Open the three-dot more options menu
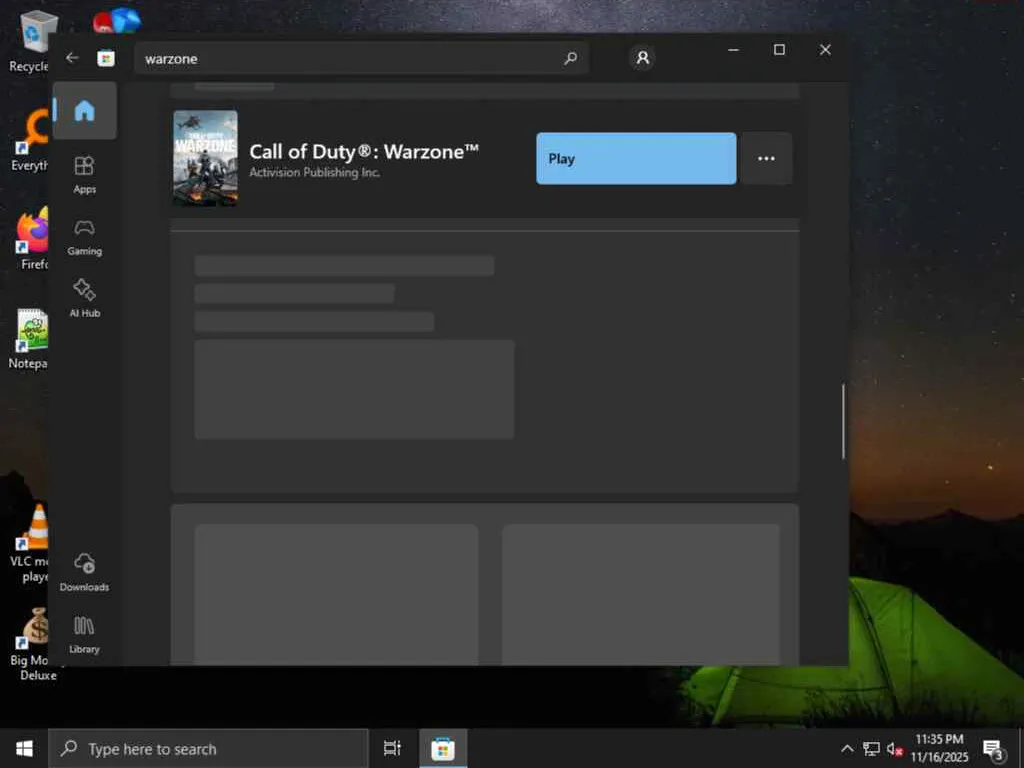1024x768 pixels. 767,159
